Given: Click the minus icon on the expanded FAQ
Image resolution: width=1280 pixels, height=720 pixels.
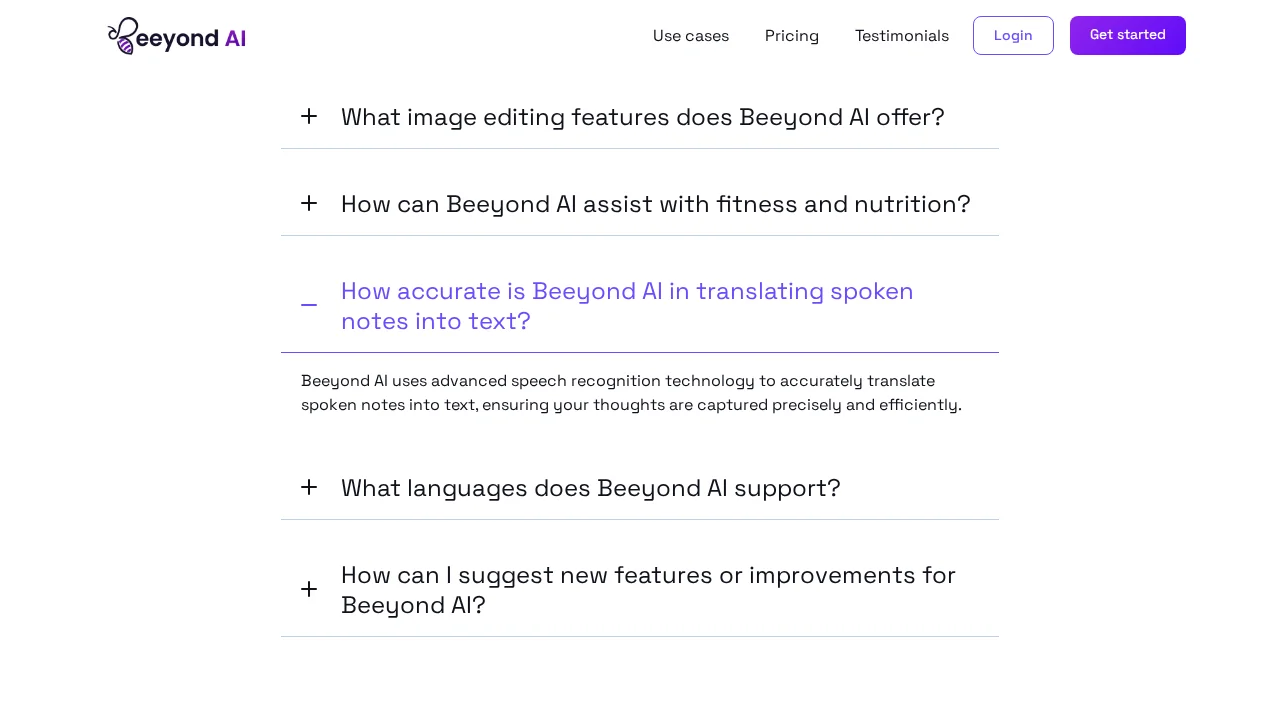Looking at the screenshot, I should [309, 301].
